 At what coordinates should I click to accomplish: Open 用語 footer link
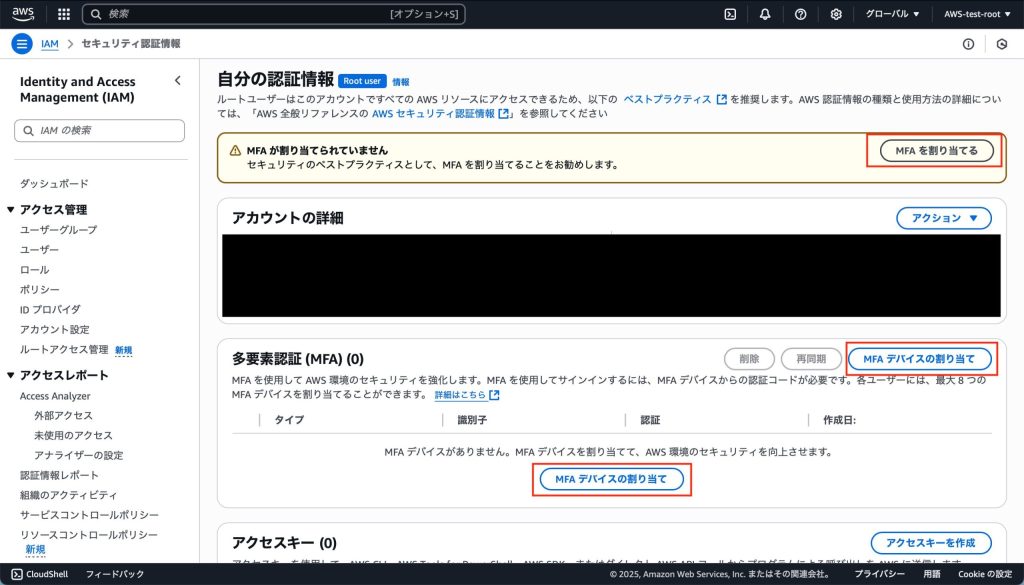932,574
